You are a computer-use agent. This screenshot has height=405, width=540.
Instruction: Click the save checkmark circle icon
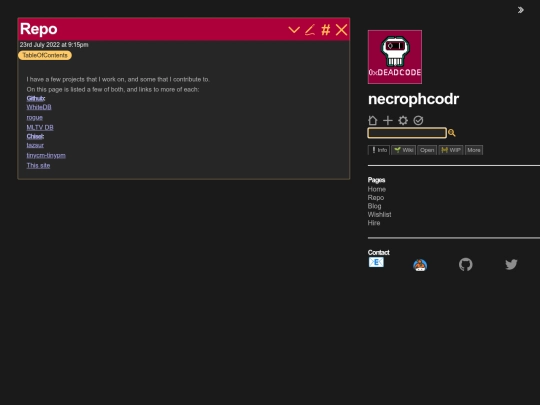click(418, 121)
